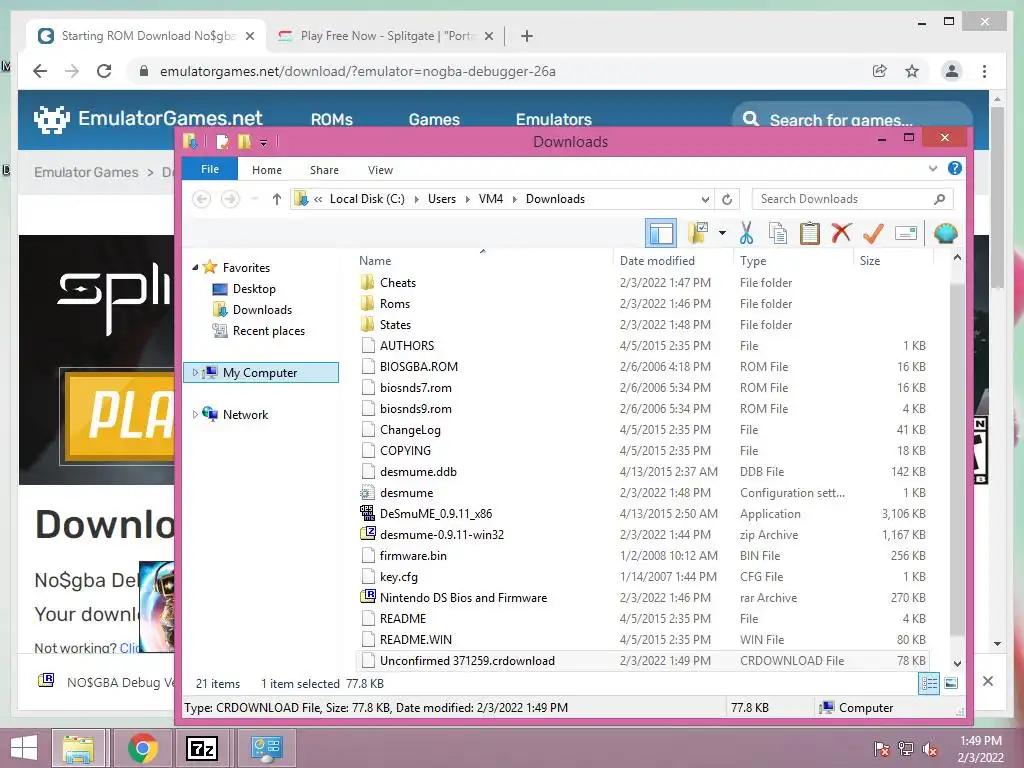Click file list scroll up arrow
This screenshot has height=768, width=1024.
coord(957,258)
